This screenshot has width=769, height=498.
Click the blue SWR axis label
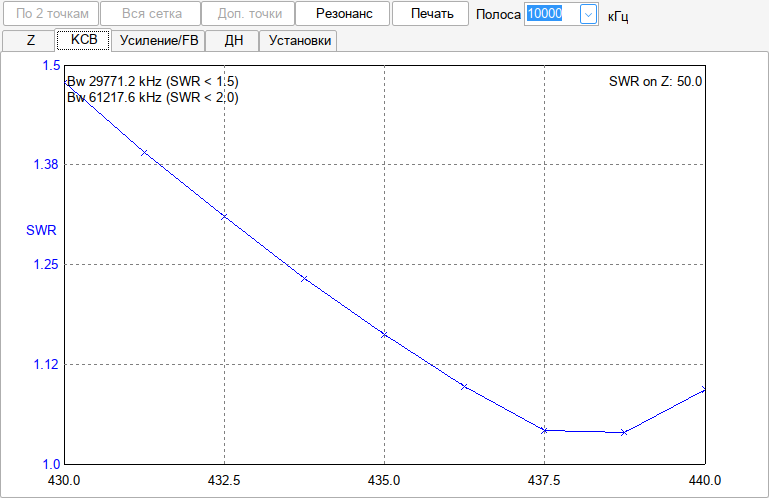41,230
